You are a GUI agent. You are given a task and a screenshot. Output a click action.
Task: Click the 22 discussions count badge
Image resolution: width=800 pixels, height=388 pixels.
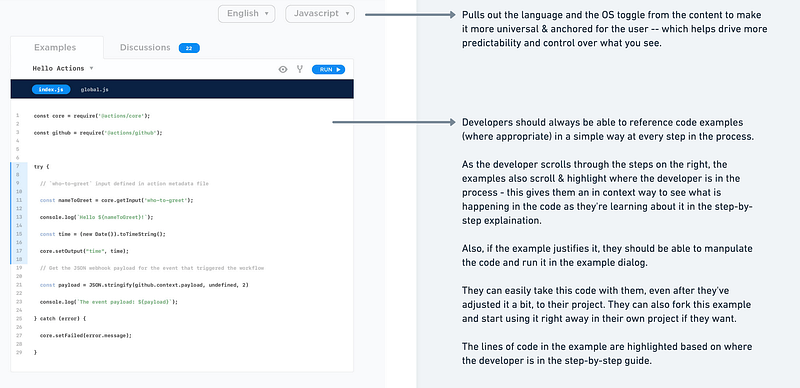click(x=189, y=48)
